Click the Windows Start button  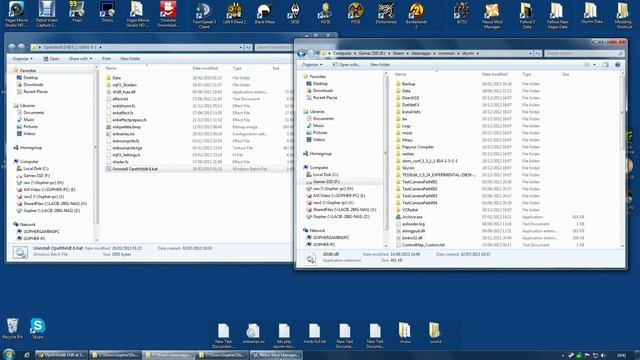(x=9, y=354)
